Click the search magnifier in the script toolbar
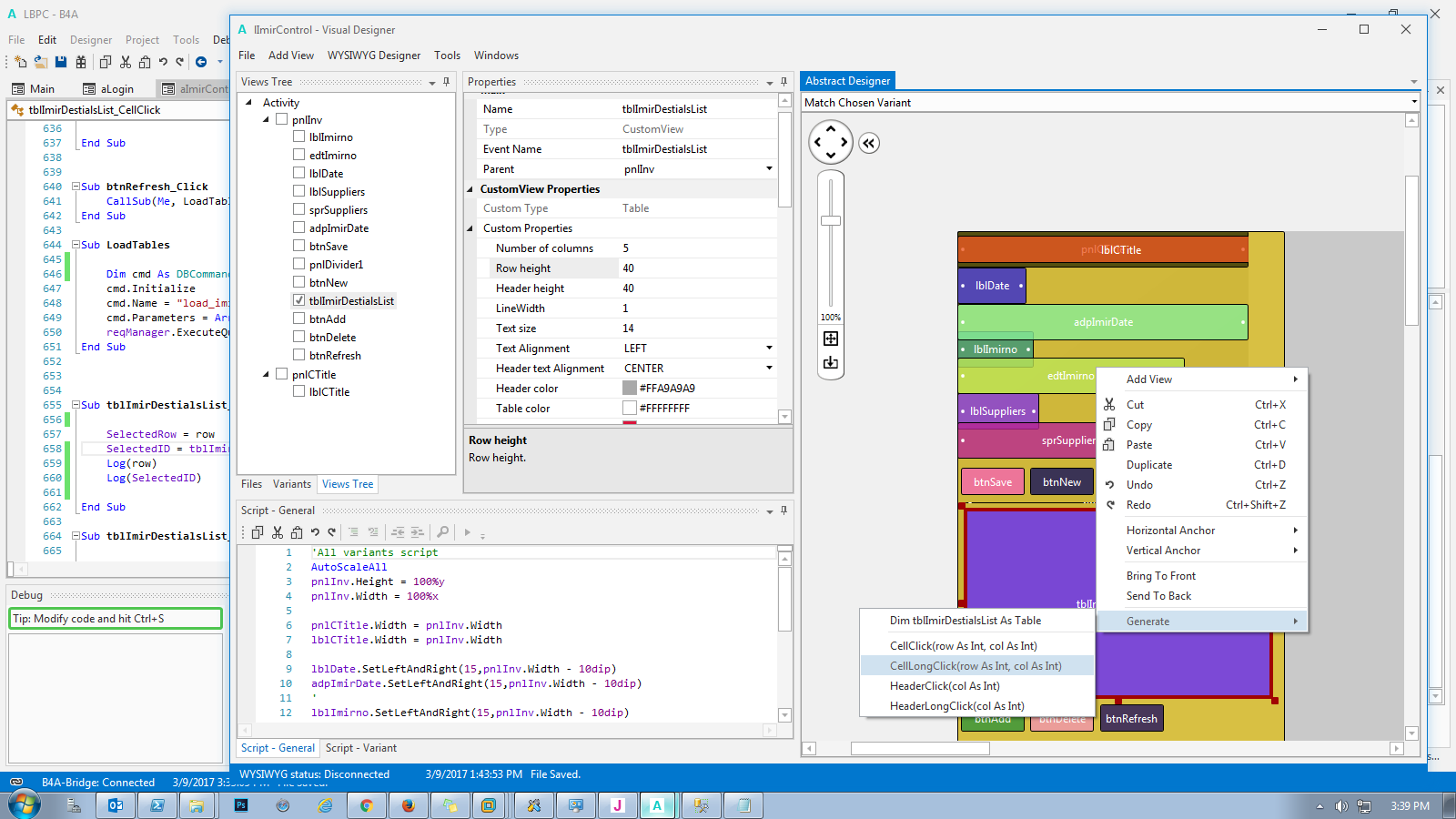1456x819 pixels. 442,532
